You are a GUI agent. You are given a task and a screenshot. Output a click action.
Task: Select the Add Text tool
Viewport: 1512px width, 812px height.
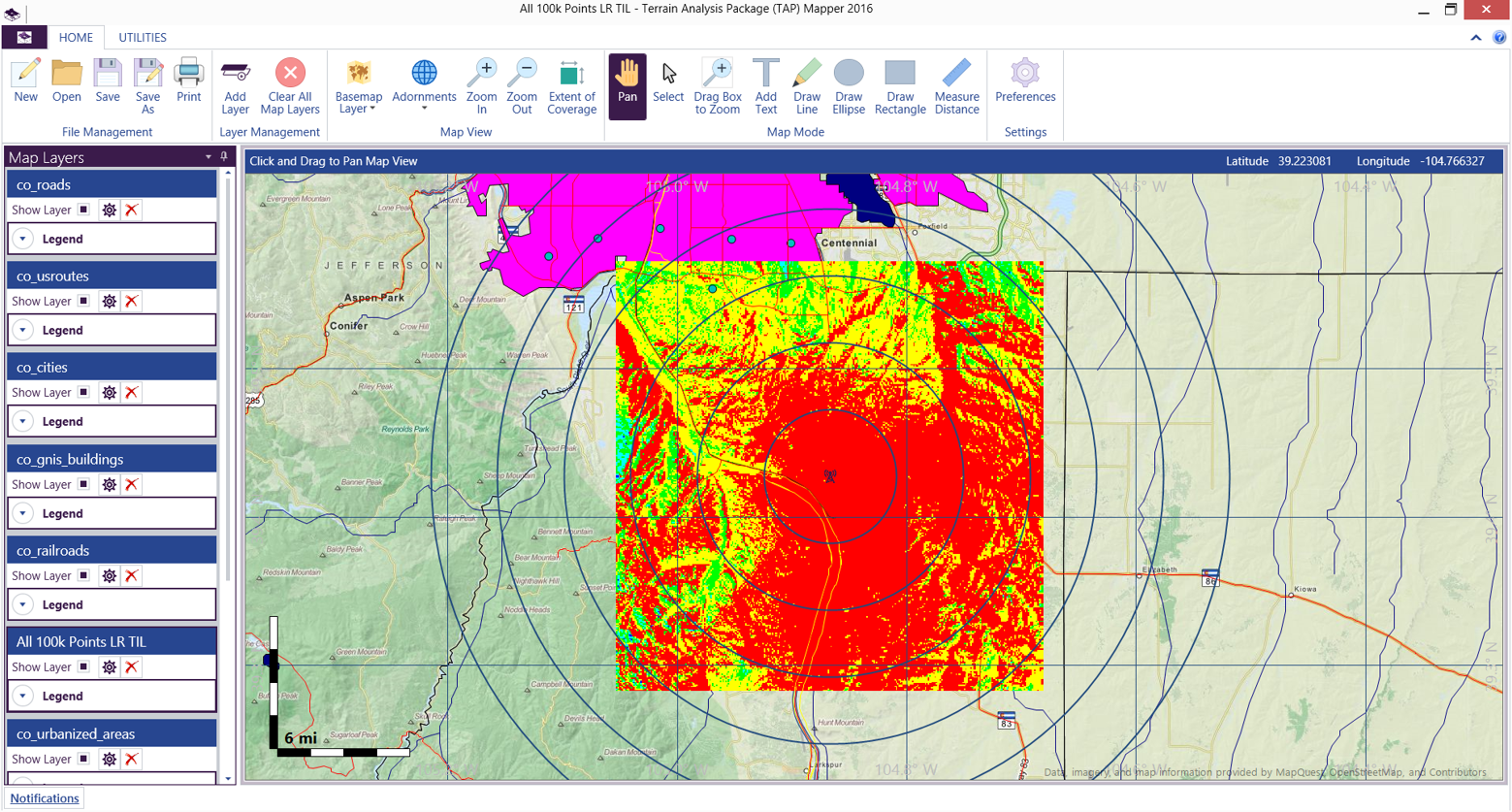pos(765,85)
